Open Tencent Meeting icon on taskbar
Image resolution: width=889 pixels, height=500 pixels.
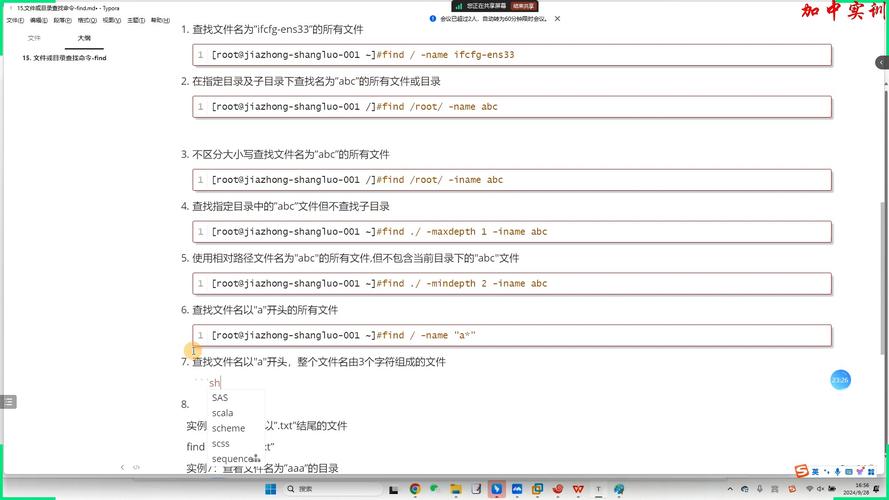coord(517,489)
